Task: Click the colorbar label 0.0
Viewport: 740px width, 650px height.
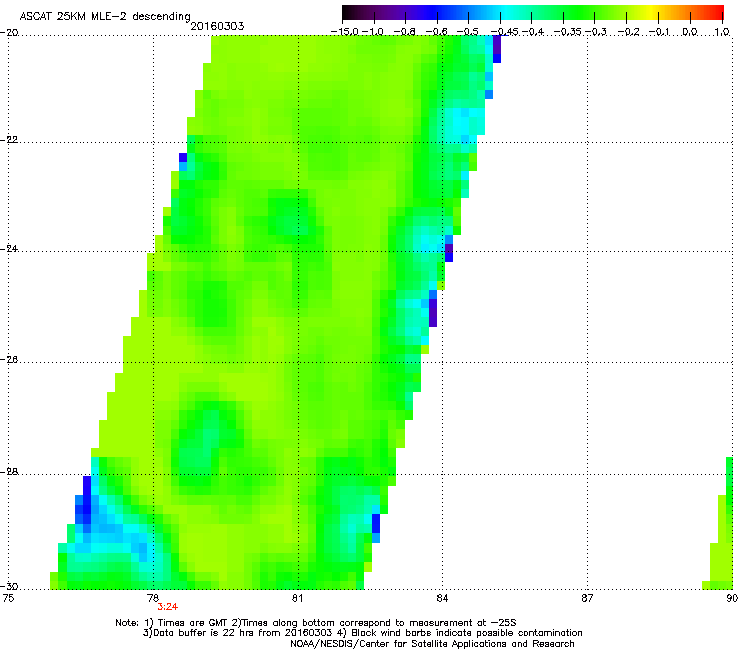Action: (690, 32)
